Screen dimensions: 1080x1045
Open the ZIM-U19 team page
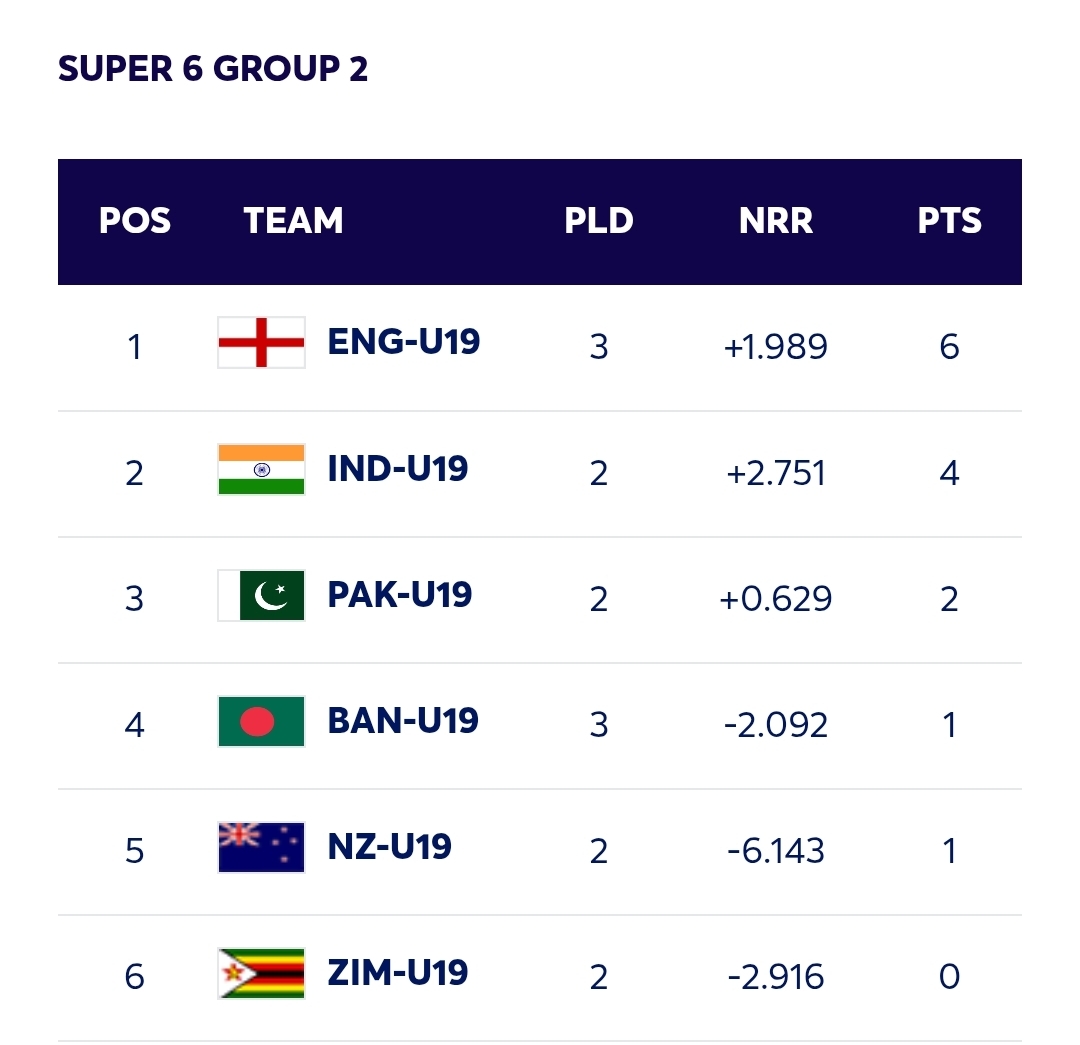tap(398, 972)
